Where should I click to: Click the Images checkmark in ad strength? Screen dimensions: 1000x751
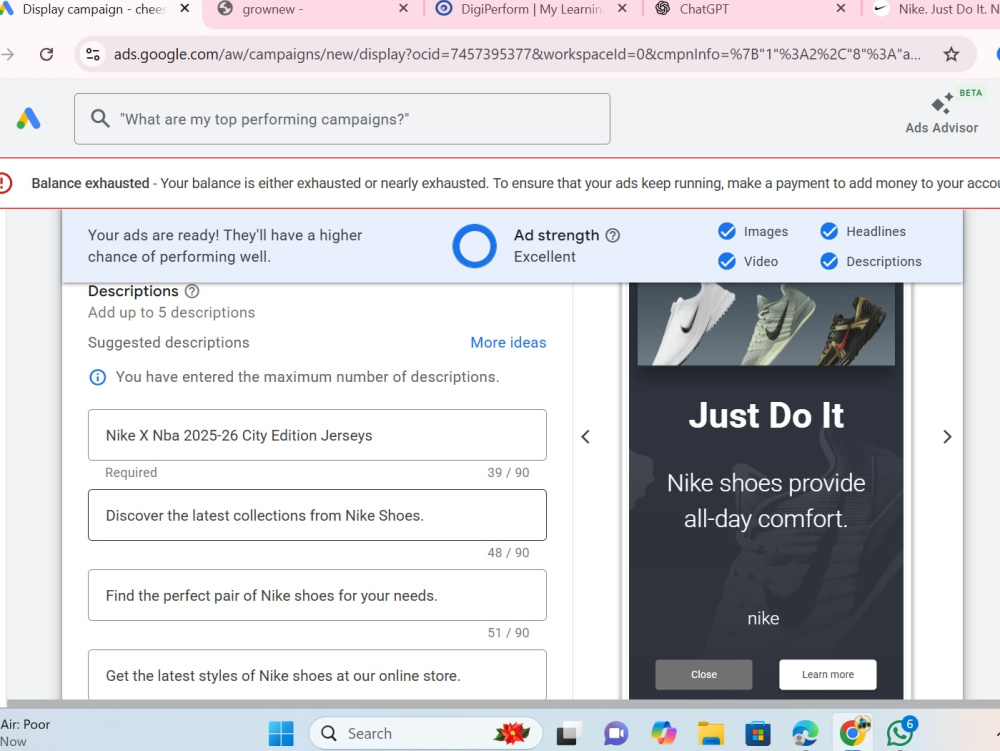click(x=726, y=231)
